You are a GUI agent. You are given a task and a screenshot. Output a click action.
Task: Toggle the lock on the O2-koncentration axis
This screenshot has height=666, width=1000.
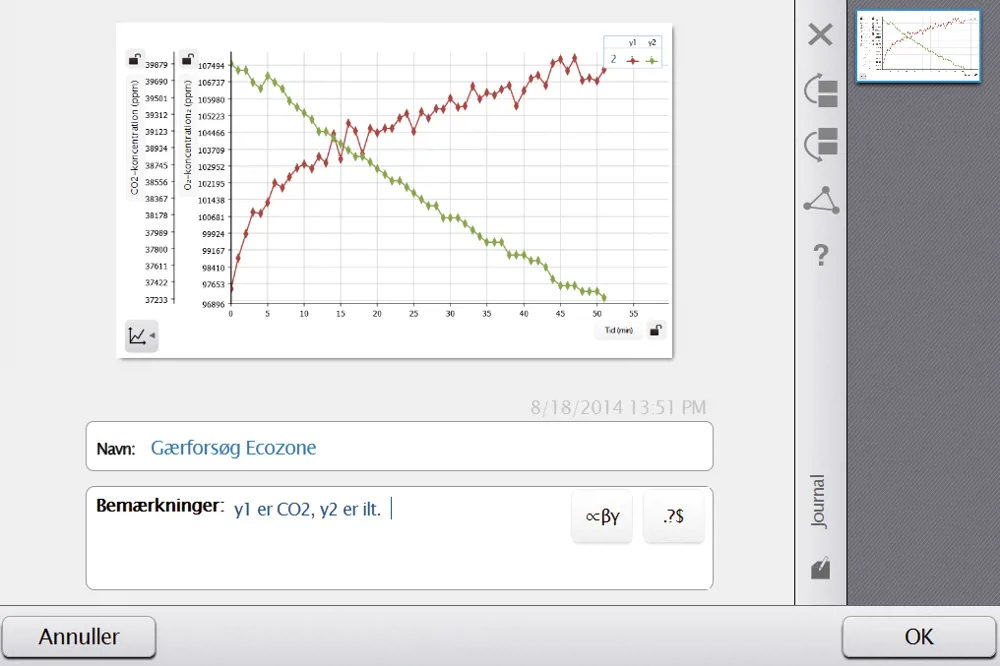(188, 59)
